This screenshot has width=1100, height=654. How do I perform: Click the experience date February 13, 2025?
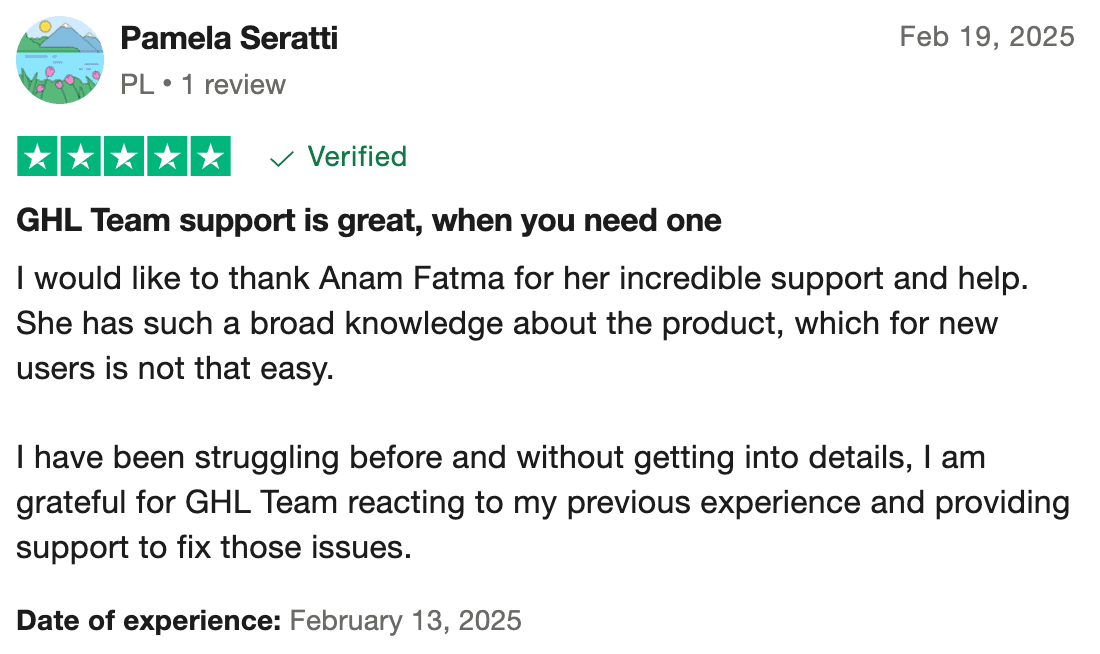[x=405, y=620]
